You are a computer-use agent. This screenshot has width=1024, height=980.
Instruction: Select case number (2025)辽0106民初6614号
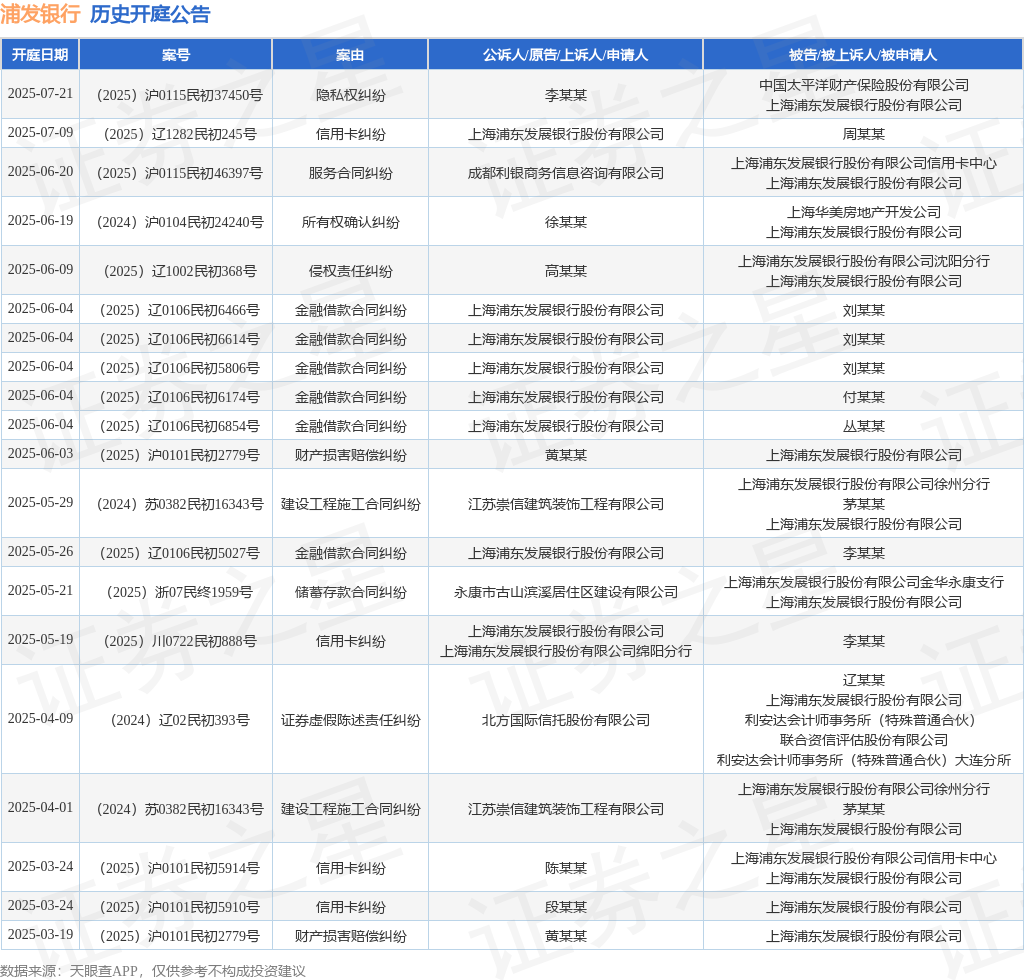click(x=180, y=340)
